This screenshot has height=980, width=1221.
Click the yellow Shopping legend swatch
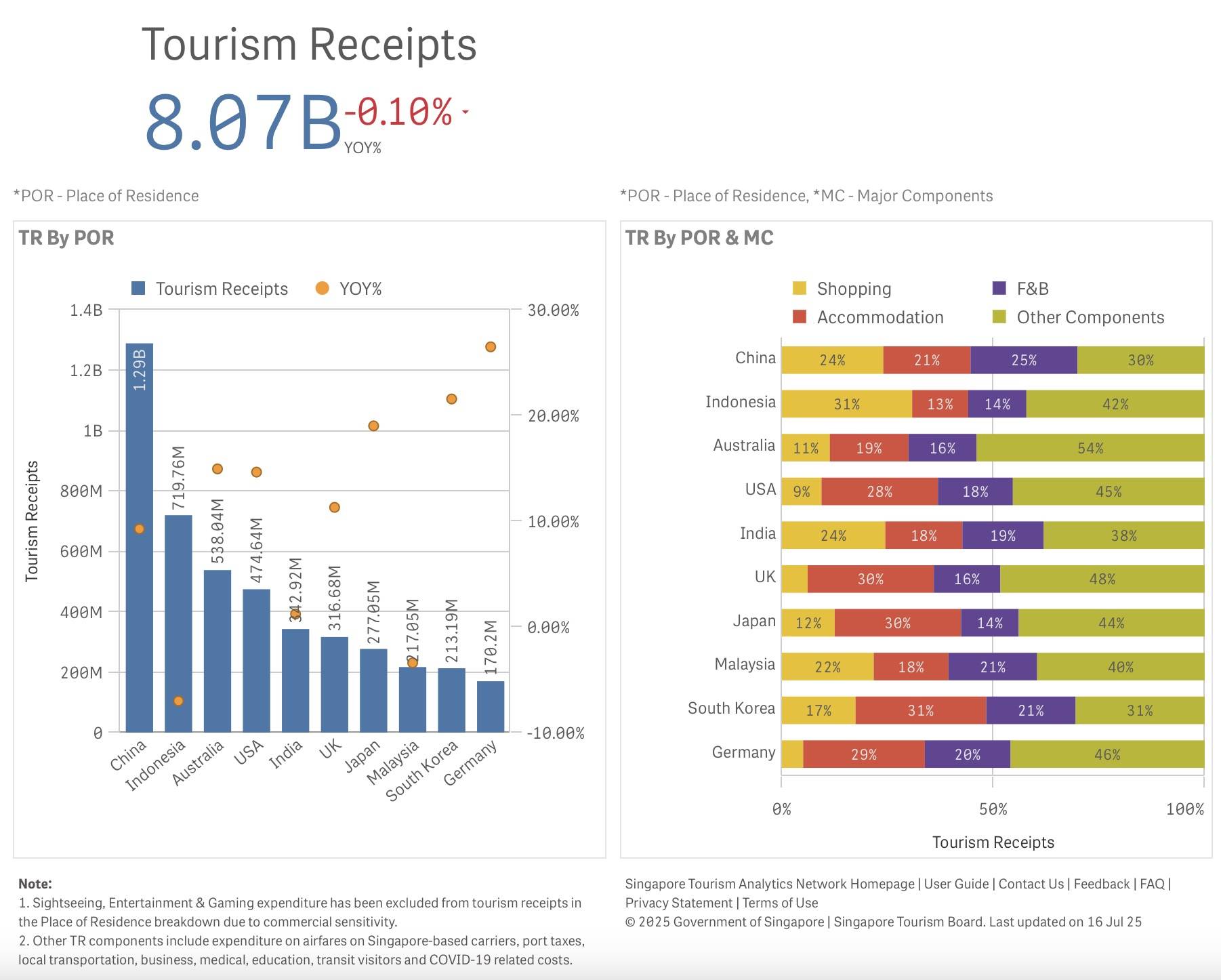[800, 288]
